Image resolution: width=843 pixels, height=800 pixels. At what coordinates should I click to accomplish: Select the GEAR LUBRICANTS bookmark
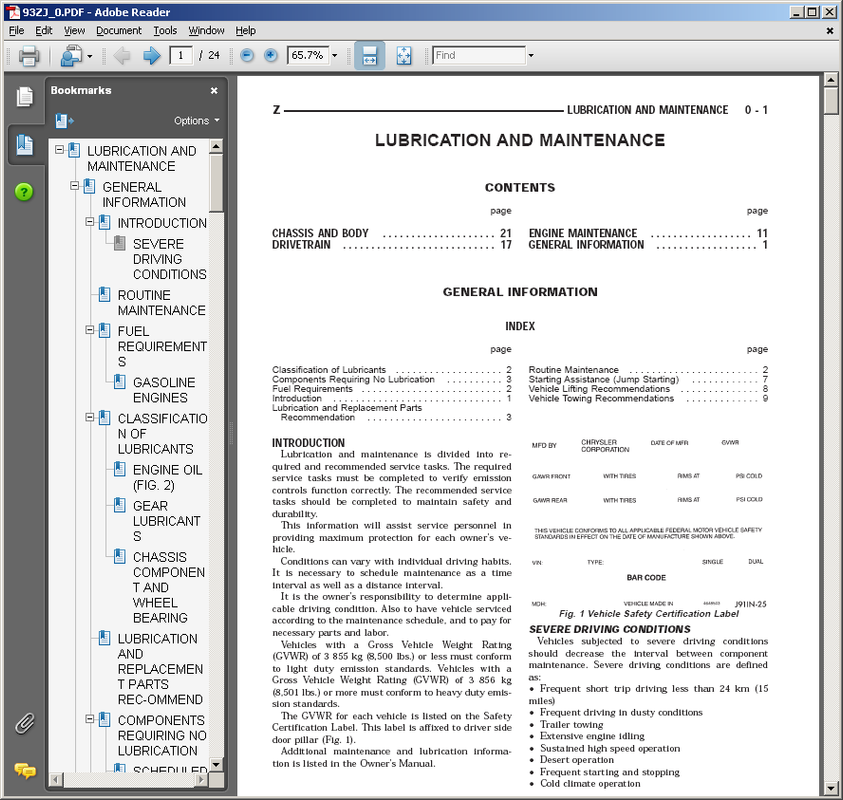167,521
